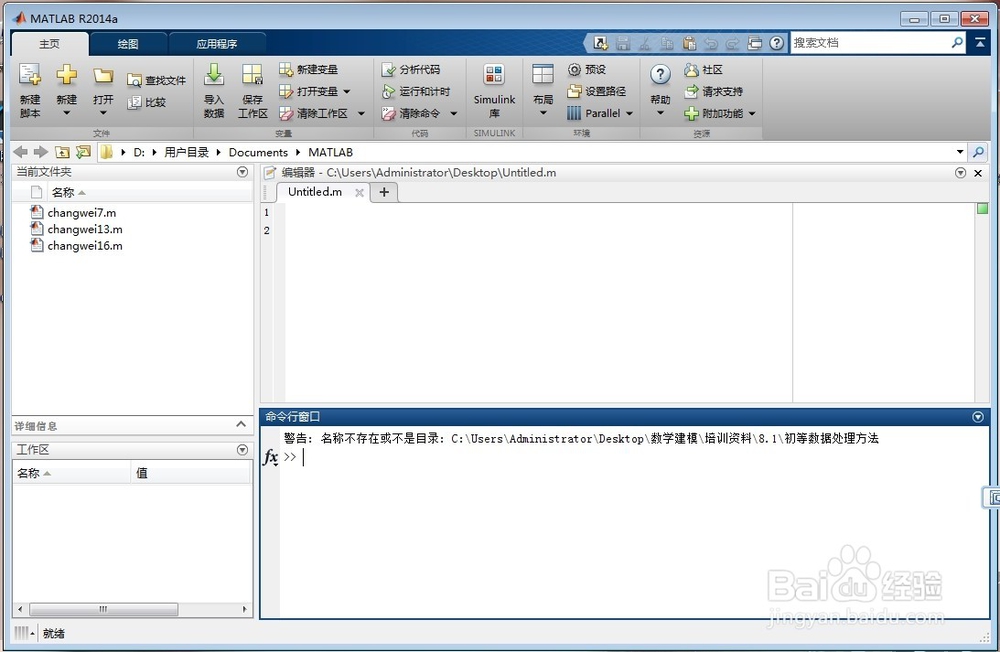Switch to the 绘图 (Plots) ribbon tab

(126, 43)
